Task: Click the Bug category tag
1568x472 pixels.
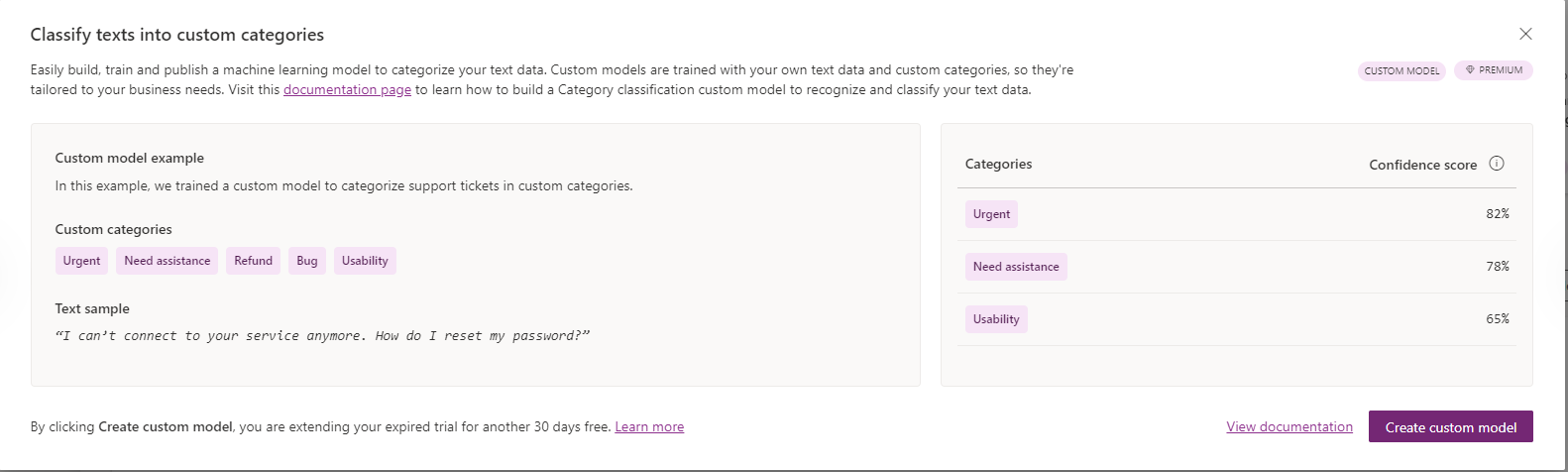Action: [307, 261]
